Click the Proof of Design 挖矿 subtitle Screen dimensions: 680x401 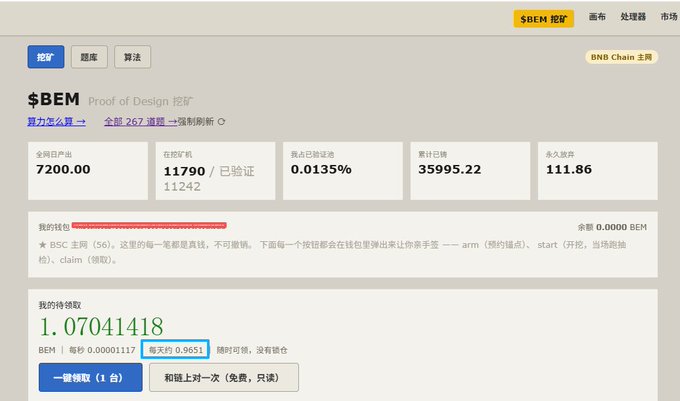pyautogui.click(x=141, y=101)
